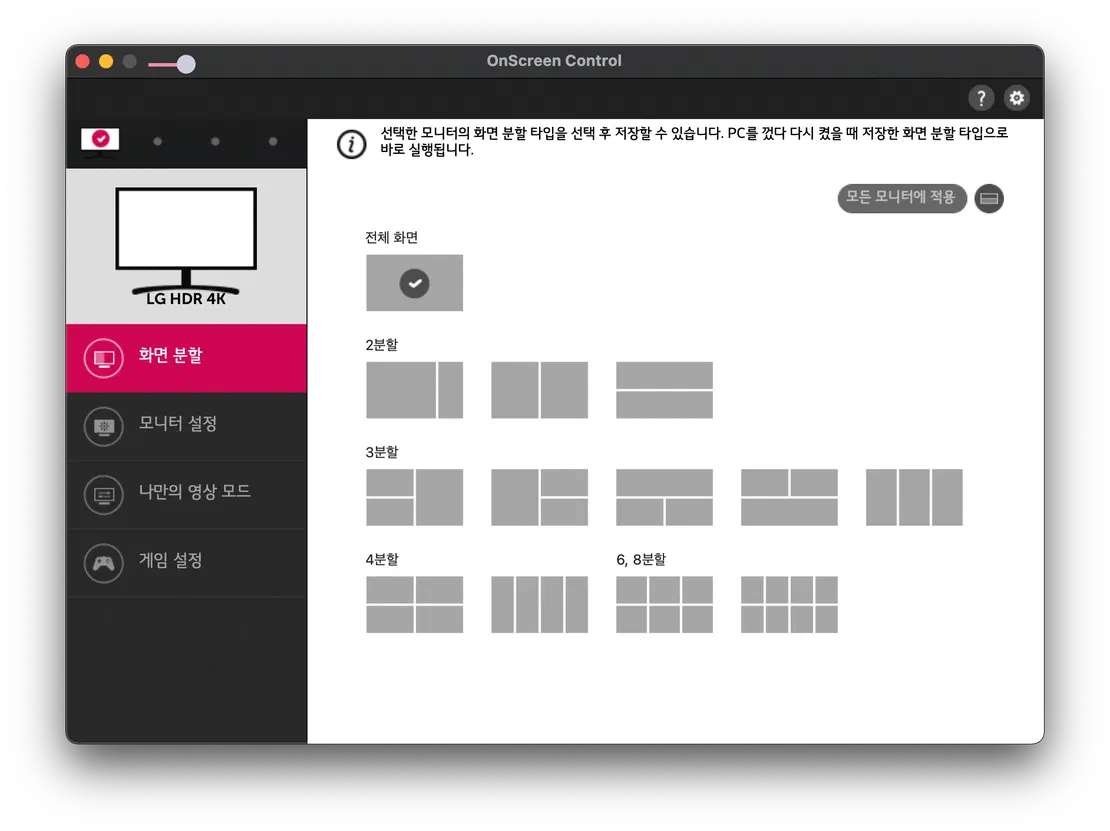The width and height of the screenshot is (1110, 831).
Task: Click the 게임 설정 gamepad sidebar icon
Action: (103, 563)
